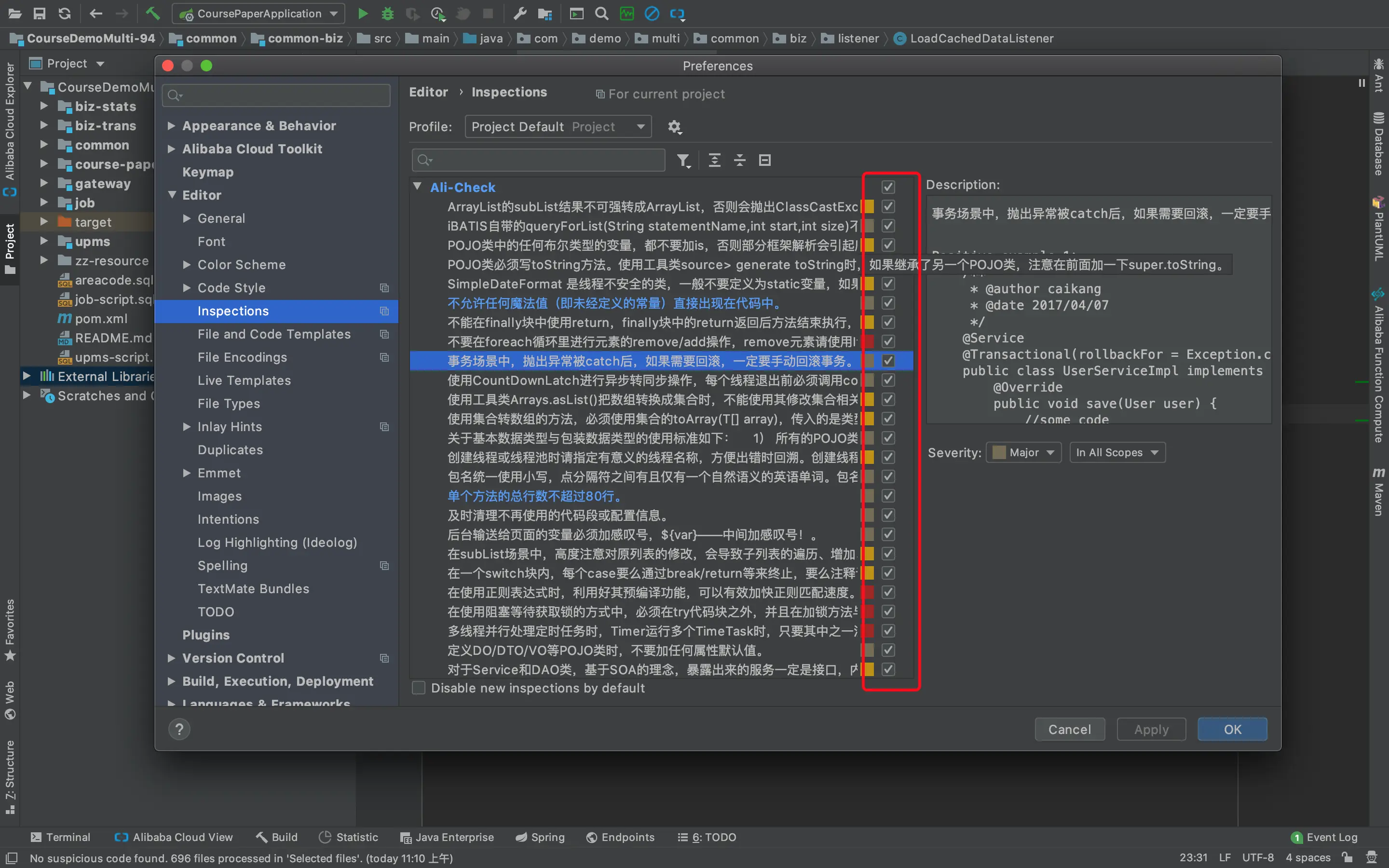Image resolution: width=1389 pixels, height=868 pixels.
Task: Toggle Disable new inspections by default checkbox
Action: pyautogui.click(x=419, y=688)
